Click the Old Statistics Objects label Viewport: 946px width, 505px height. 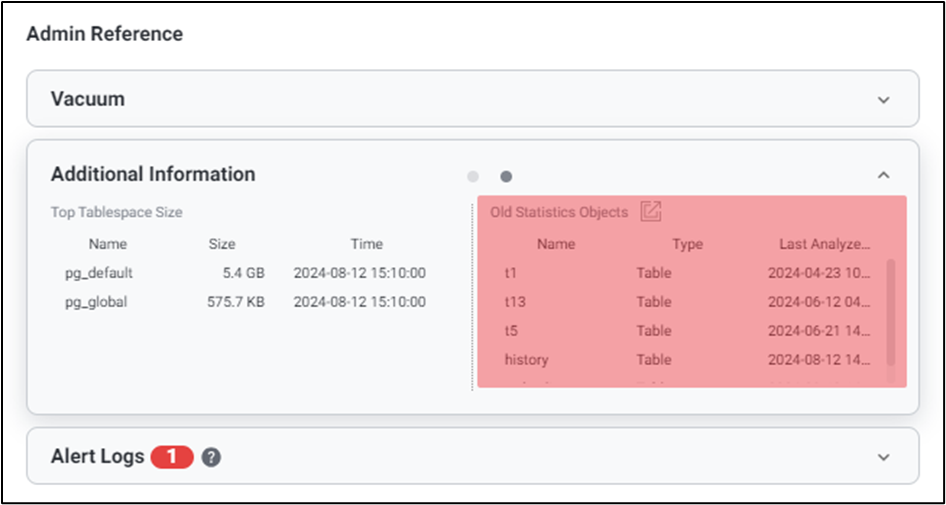point(559,212)
